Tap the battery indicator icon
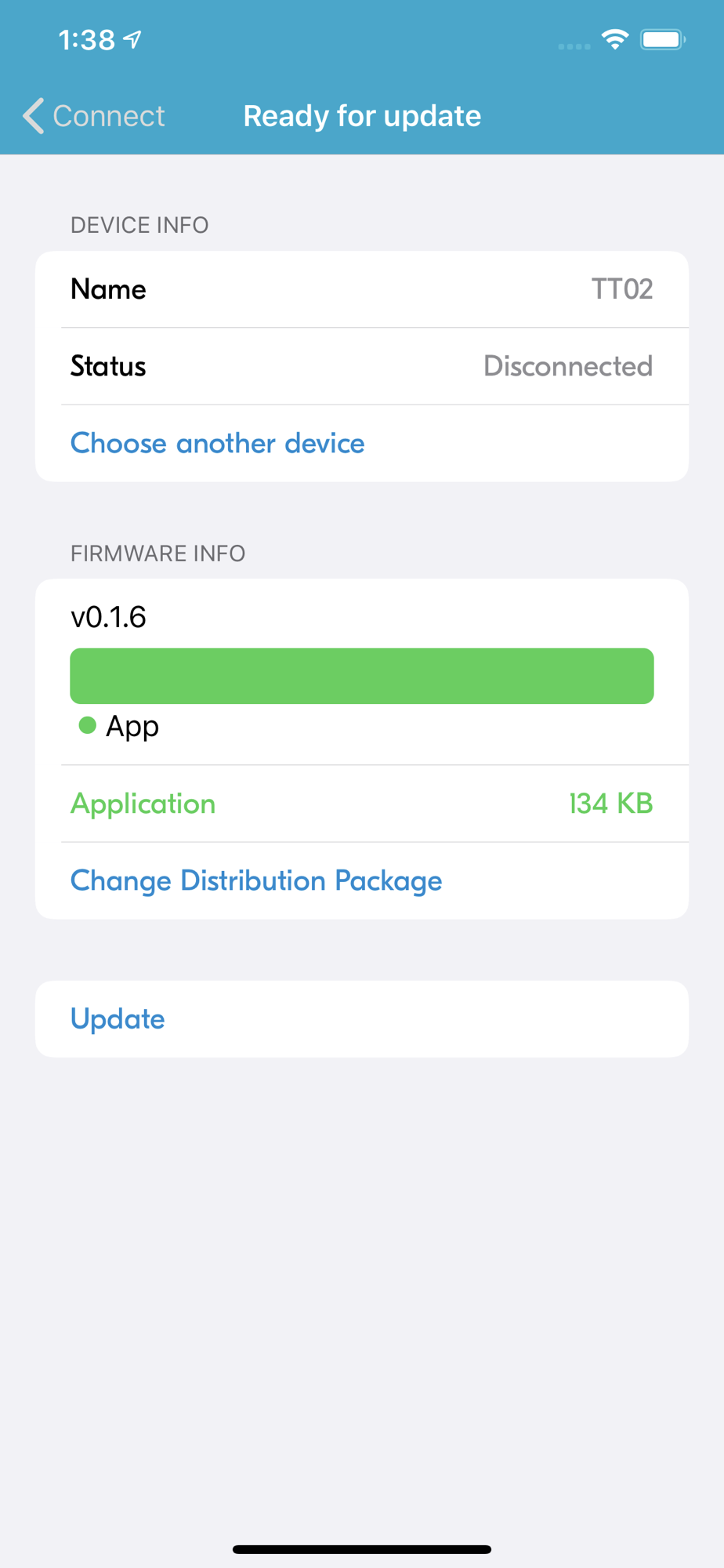Screen dimensions: 724x1568 (663, 39)
